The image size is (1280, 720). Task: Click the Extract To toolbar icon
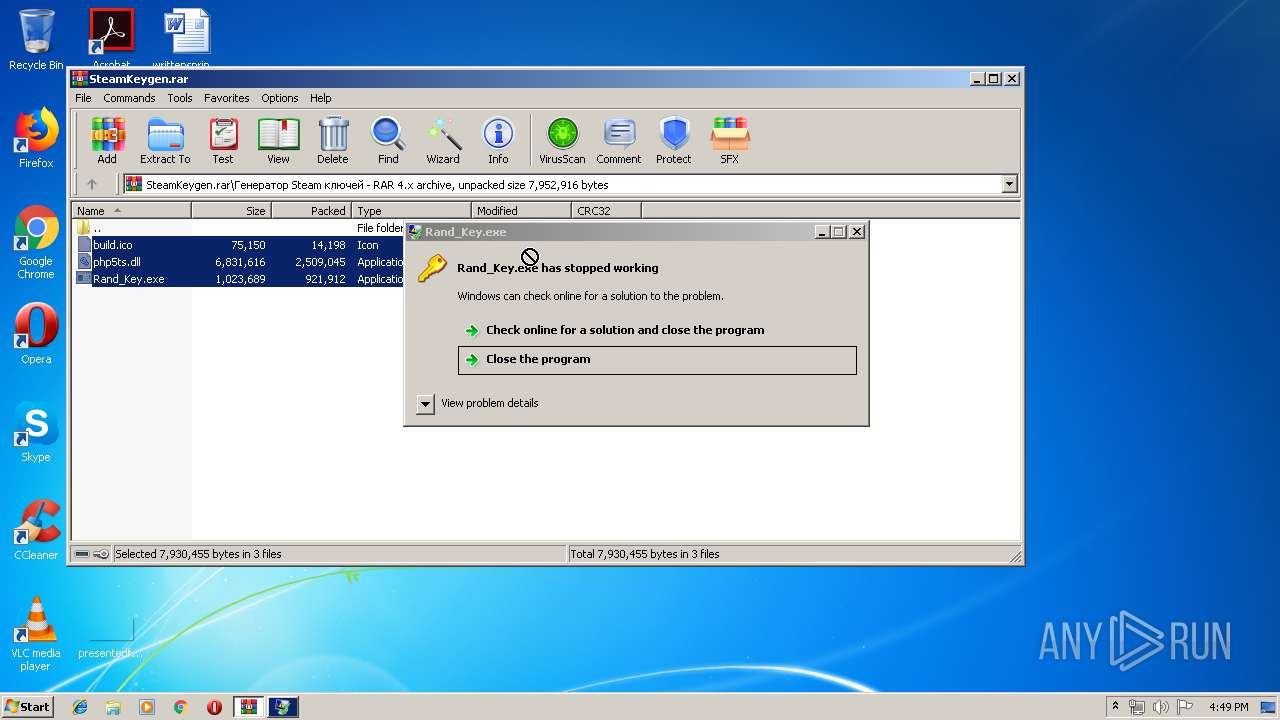click(165, 141)
